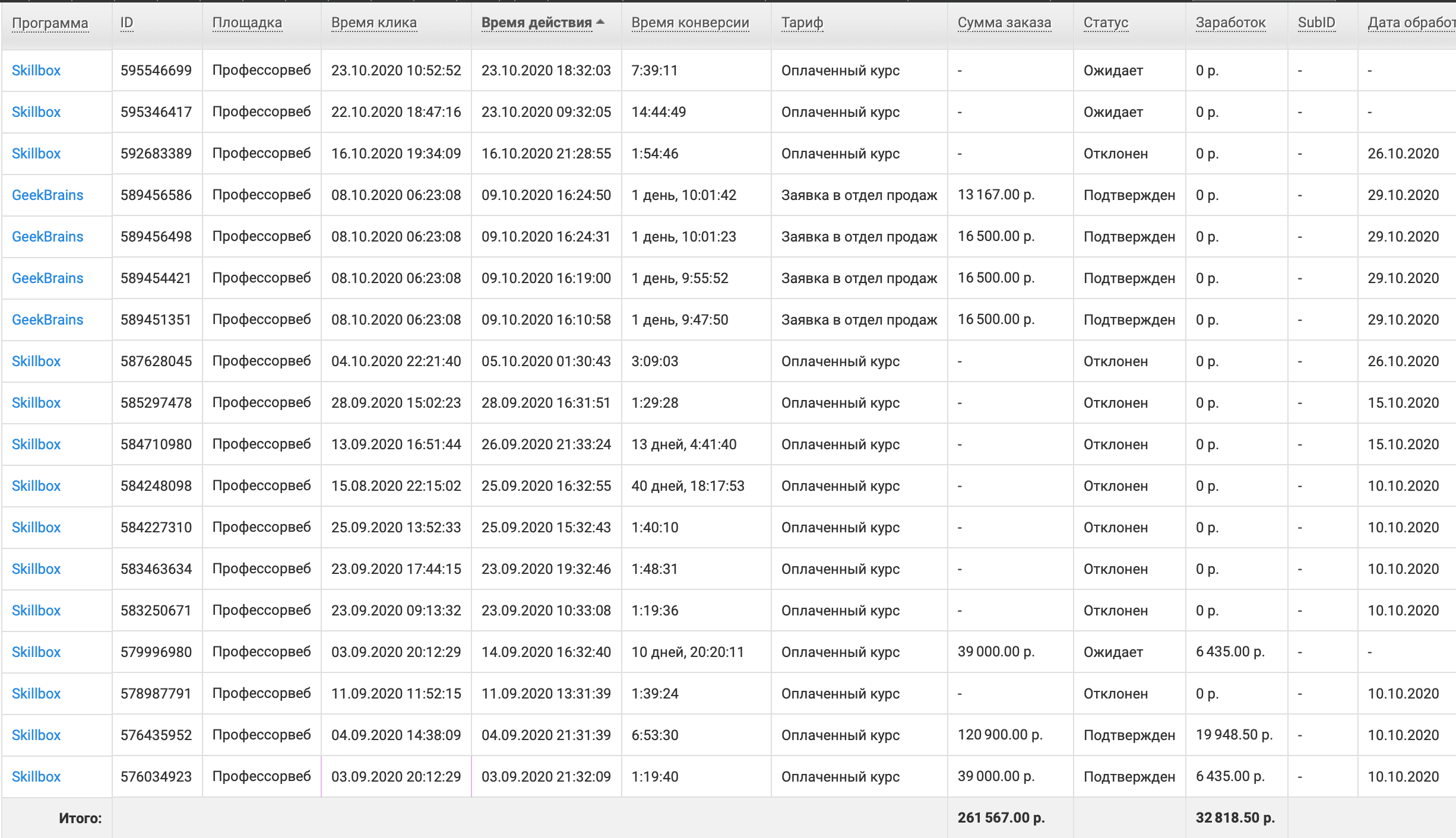Sort by Заработок column header

[x=1230, y=23]
